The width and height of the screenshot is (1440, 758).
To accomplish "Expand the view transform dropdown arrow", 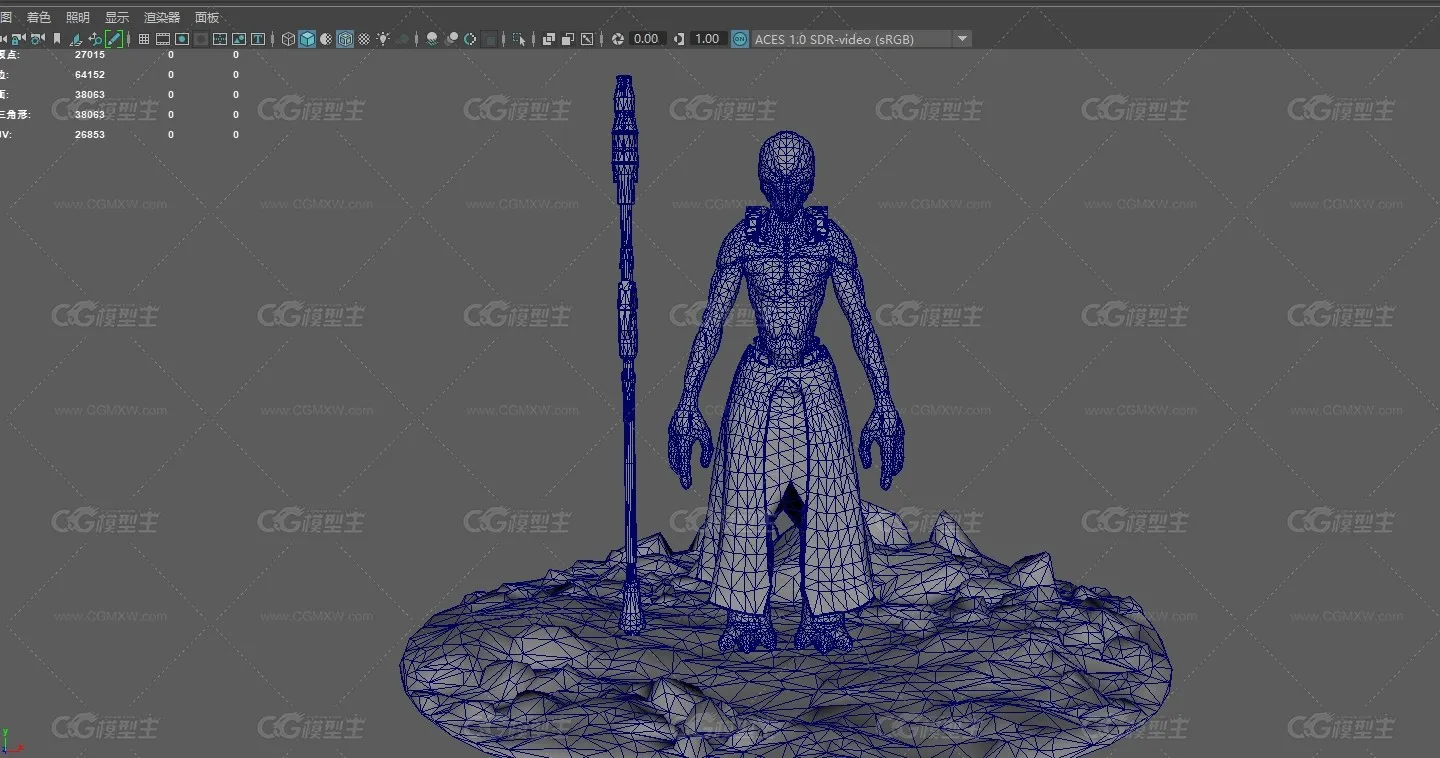I will click(x=962, y=39).
